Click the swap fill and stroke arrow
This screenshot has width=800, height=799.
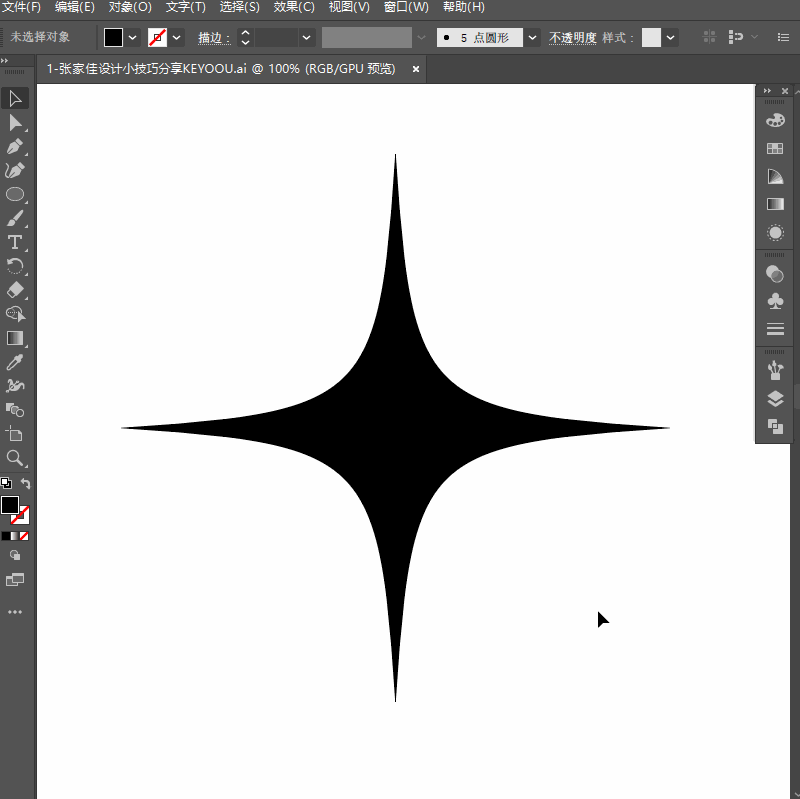tap(25, 483)
